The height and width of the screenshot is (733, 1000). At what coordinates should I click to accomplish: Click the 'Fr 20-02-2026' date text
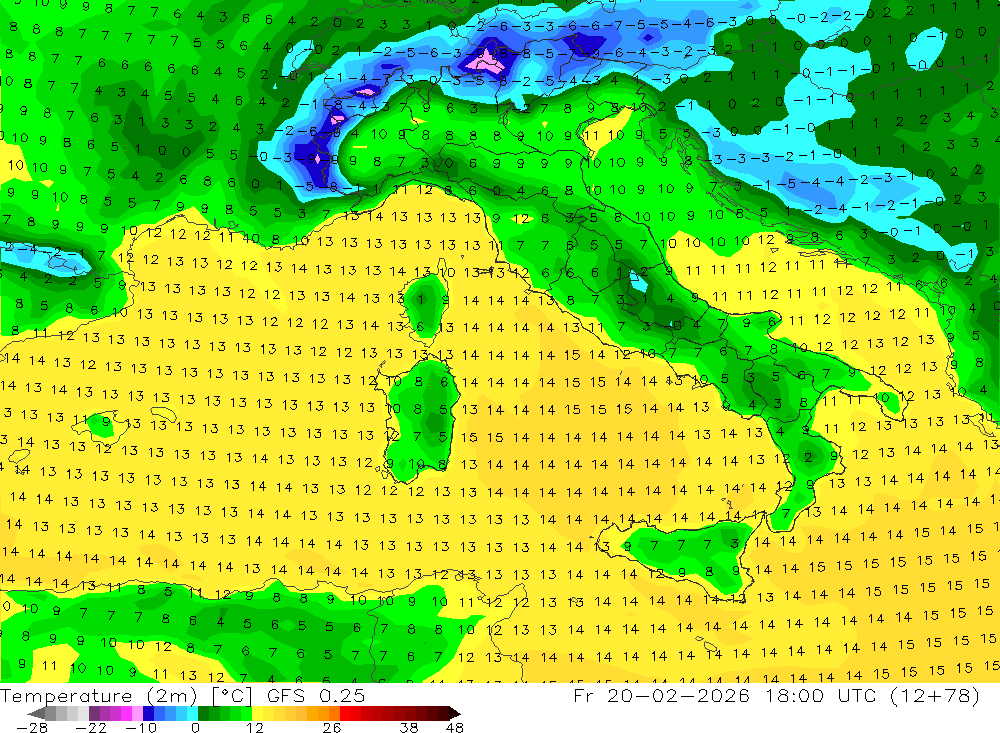point(661,695)
